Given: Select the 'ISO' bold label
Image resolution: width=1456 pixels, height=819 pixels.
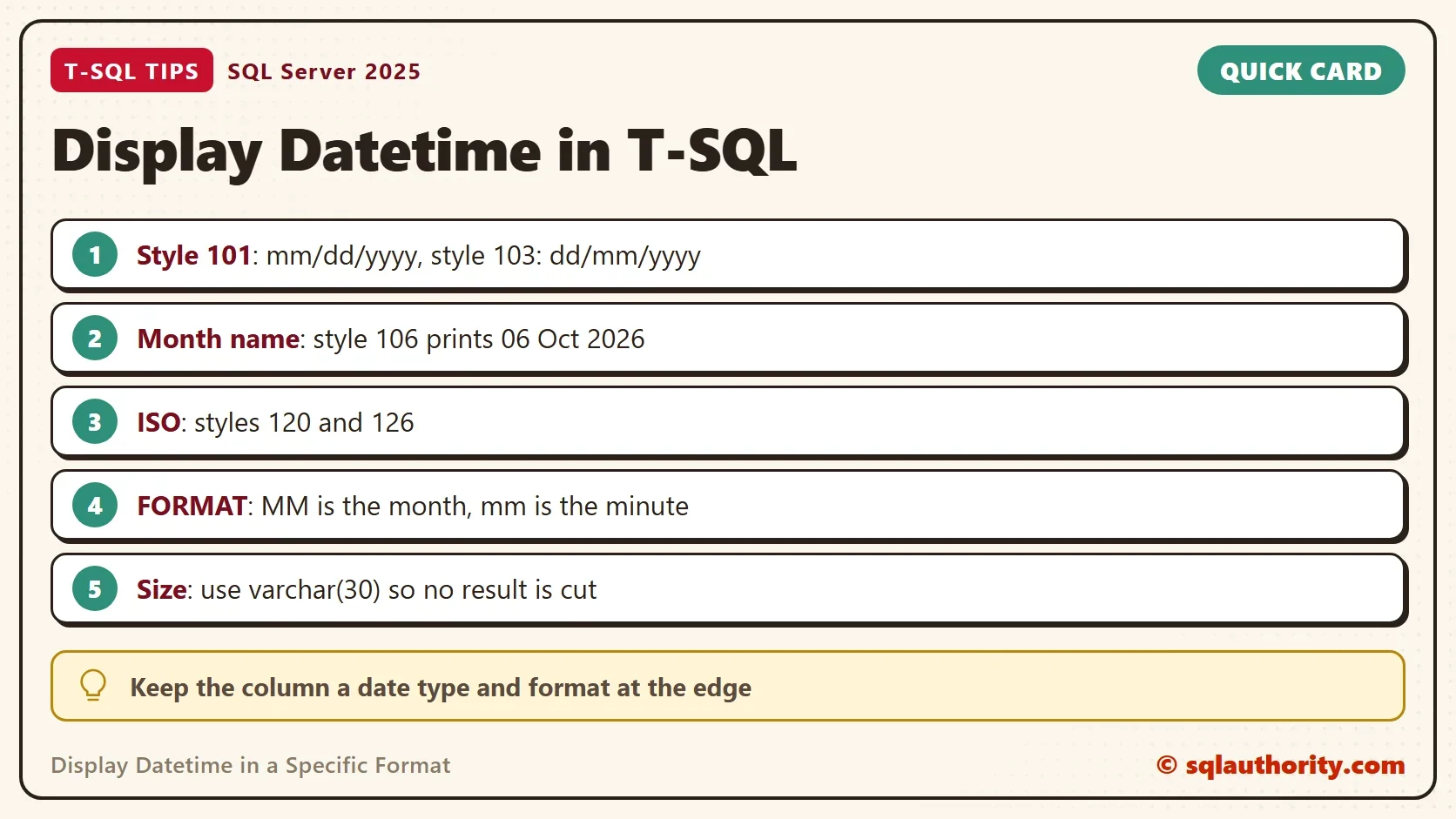Looking at the screenshot, I should tap(158, 422).
